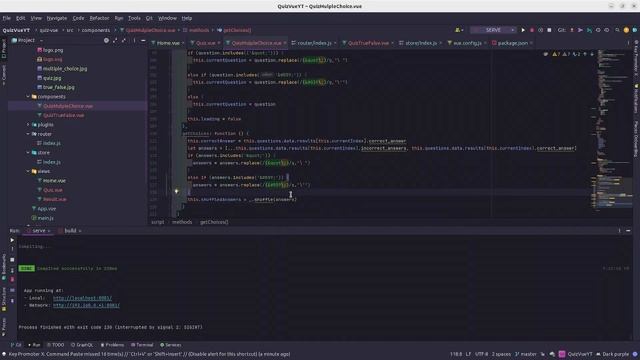Viewport: 640px width, 360px height.
Task: Click the yellow intention light bulb in the gutter
Action: tap(176, 191)
